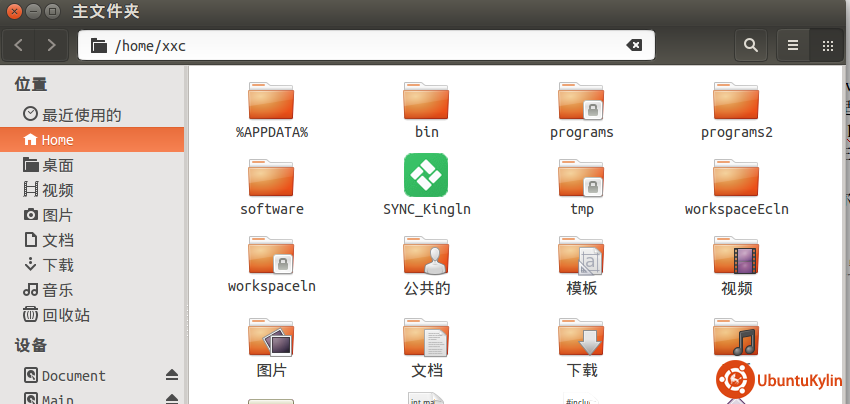Open the Videos (视频) folder icon

click(x=736, y=258)
